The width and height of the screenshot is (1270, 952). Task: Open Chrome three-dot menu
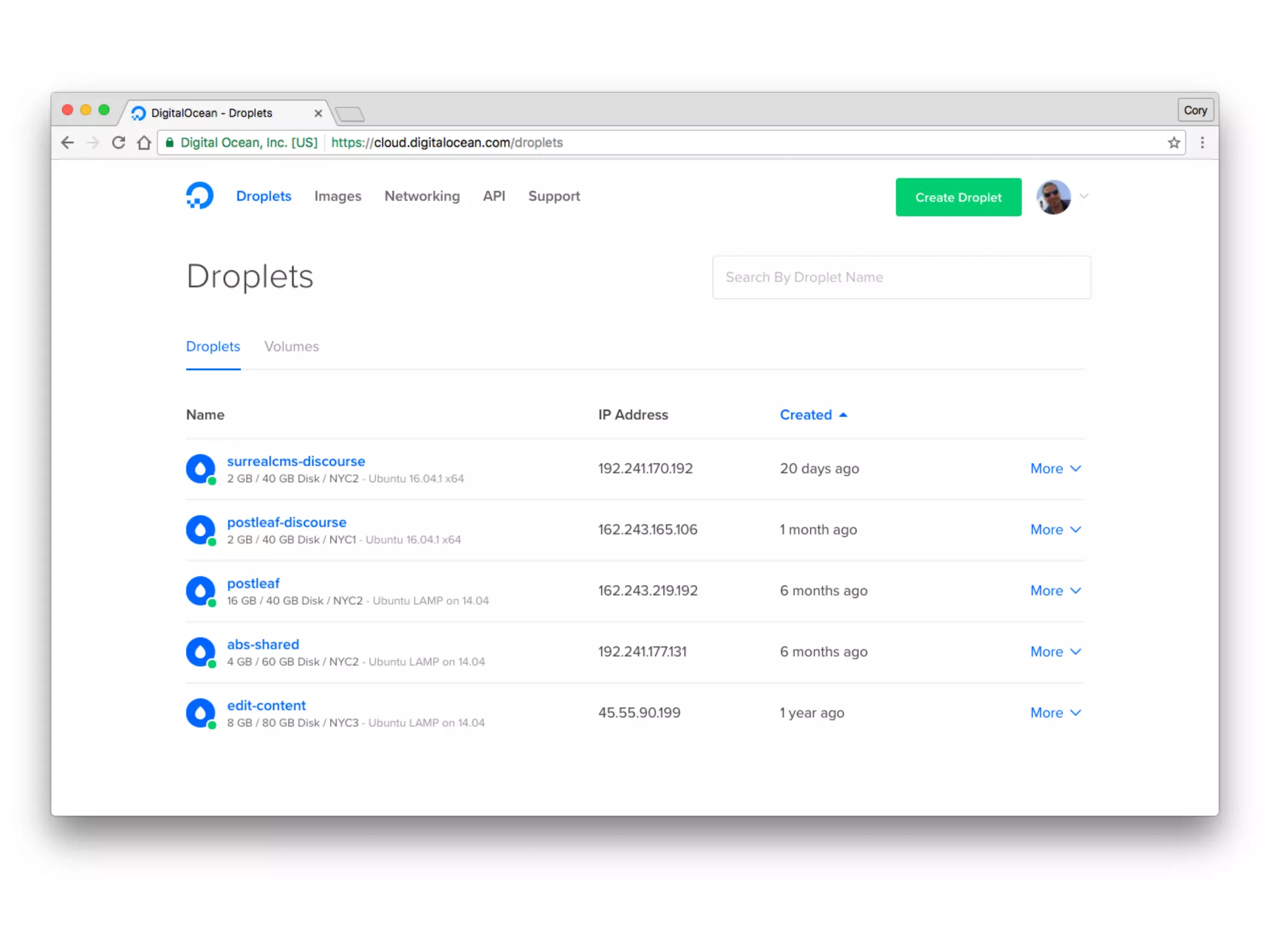[x=1202, y=143]
